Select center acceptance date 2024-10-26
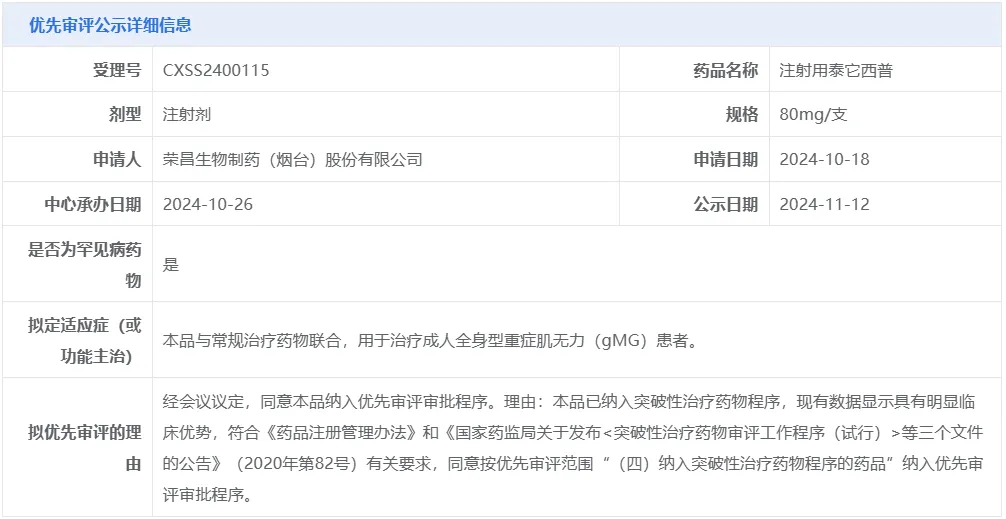Image resolution: width=1006 pixels, height=519 pixels. pos(208,204)
